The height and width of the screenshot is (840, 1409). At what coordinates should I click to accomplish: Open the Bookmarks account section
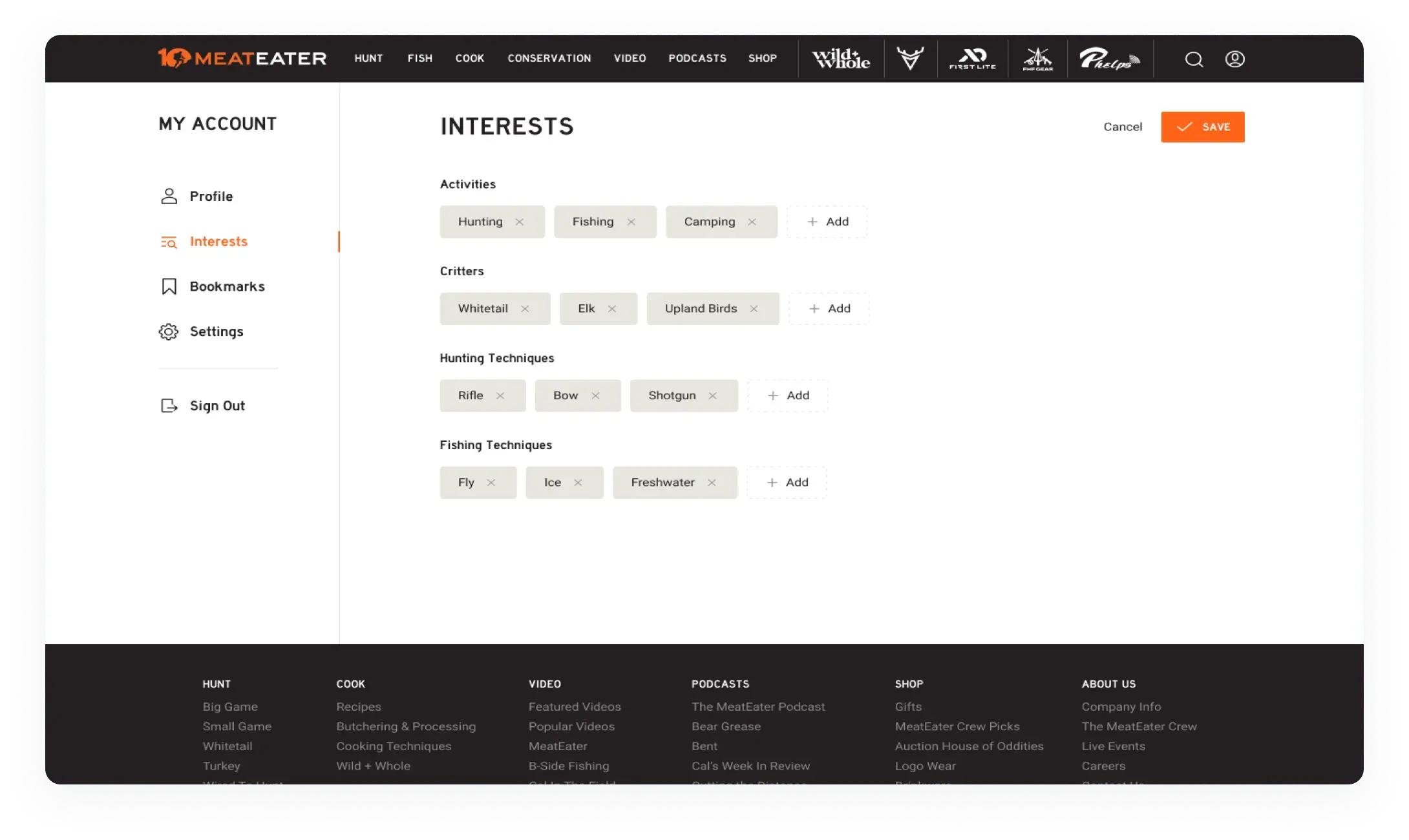(x=226, y=286)
